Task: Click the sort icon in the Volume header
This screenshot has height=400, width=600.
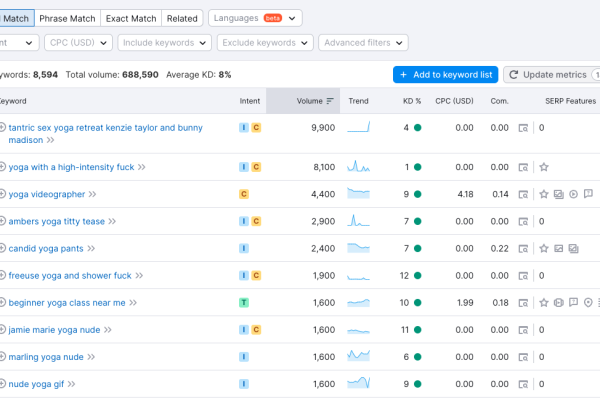Action: pyautogui.click(x=330, y=101)
